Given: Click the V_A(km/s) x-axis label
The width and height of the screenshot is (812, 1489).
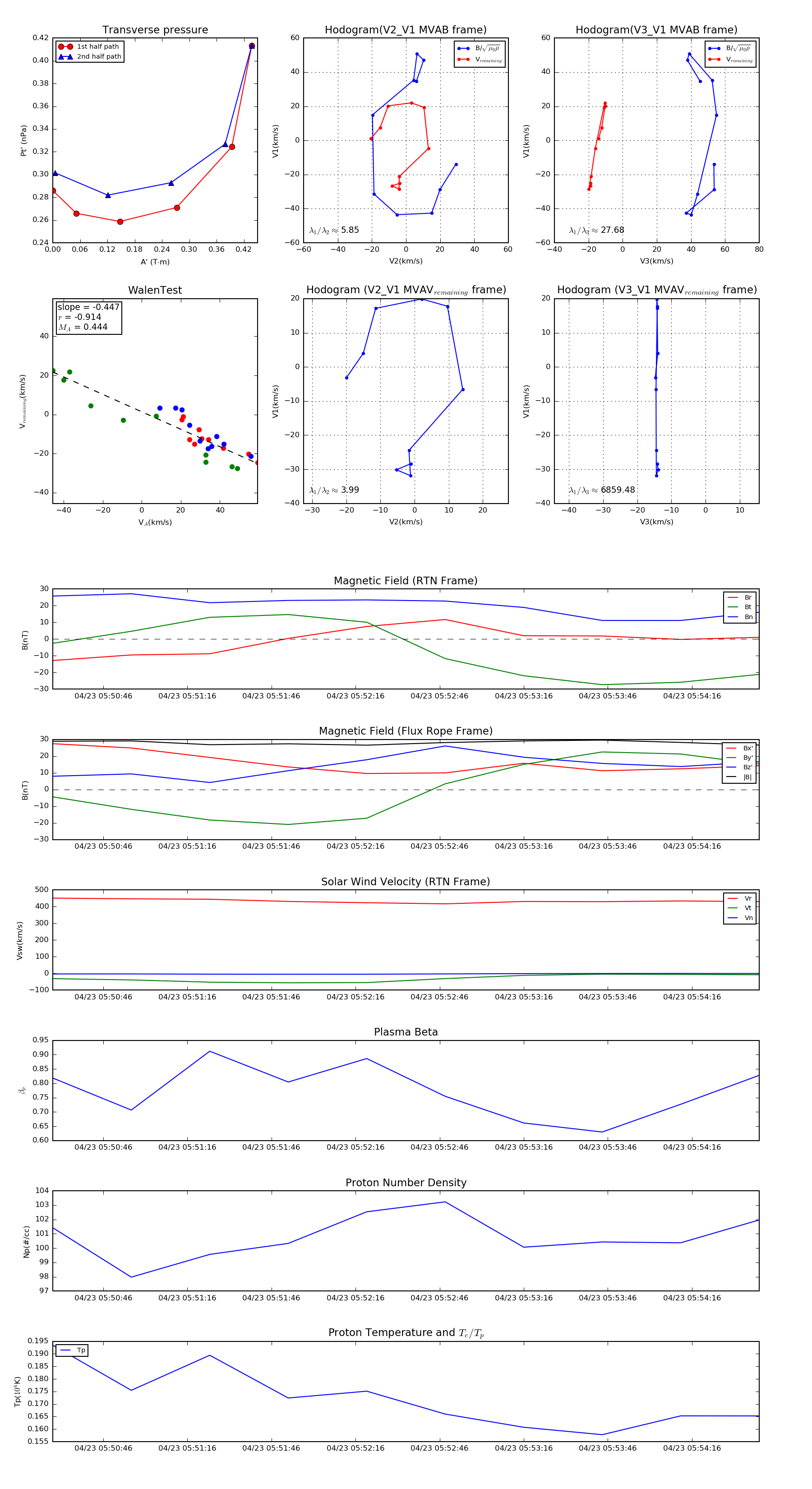Looking at the screenshot, I should 155,523.
